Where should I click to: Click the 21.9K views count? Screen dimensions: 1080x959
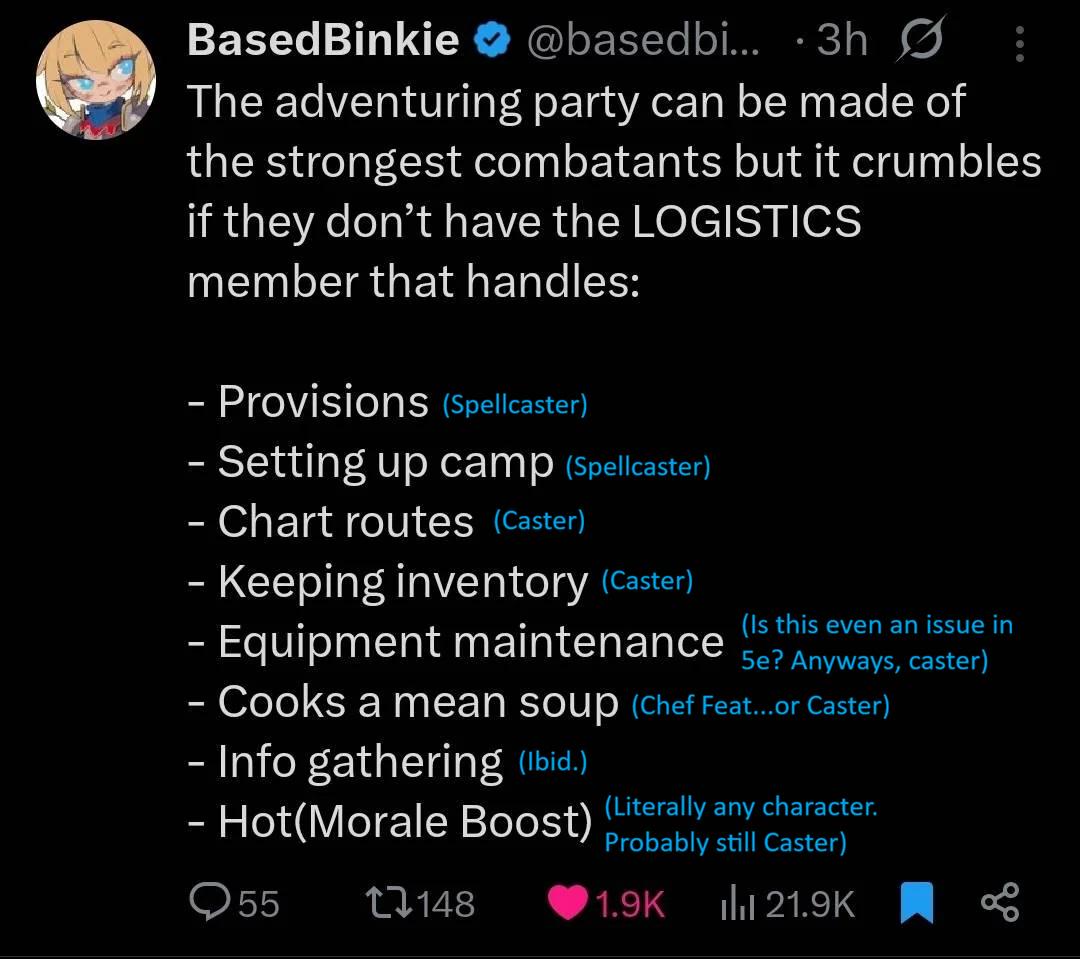click(x=810, y=904)
